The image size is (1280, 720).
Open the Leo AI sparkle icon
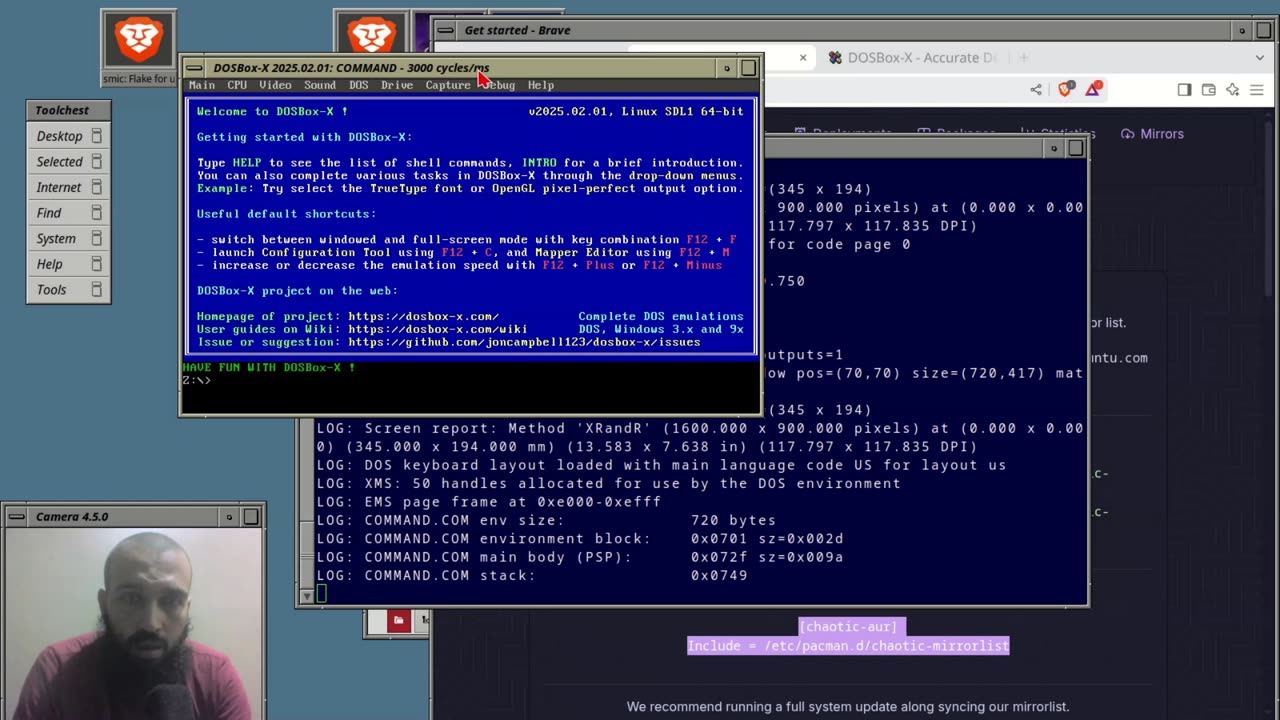click(1232, 89)
